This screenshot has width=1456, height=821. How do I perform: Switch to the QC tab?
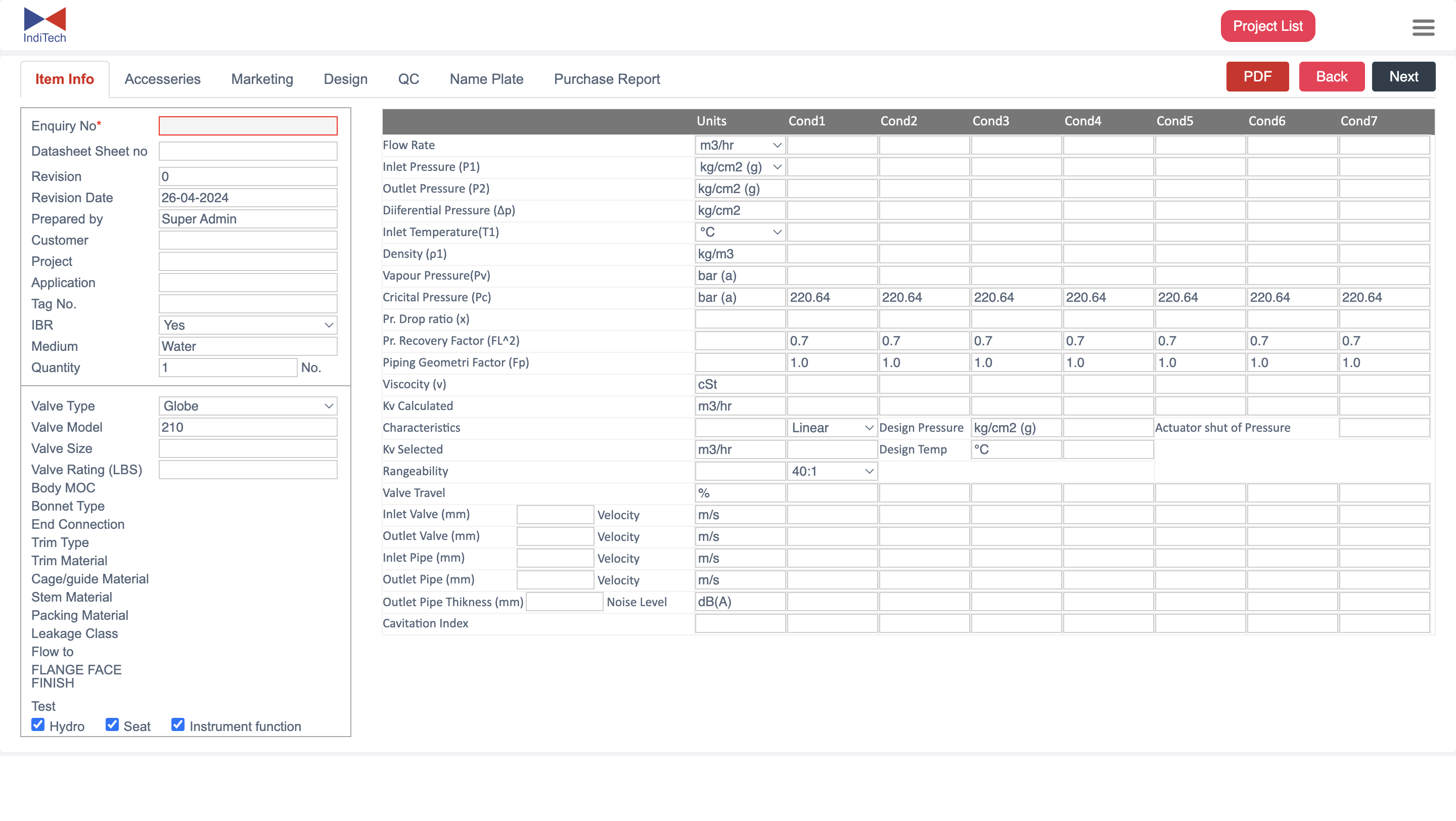pyautogui.click(x=408, y=79)
